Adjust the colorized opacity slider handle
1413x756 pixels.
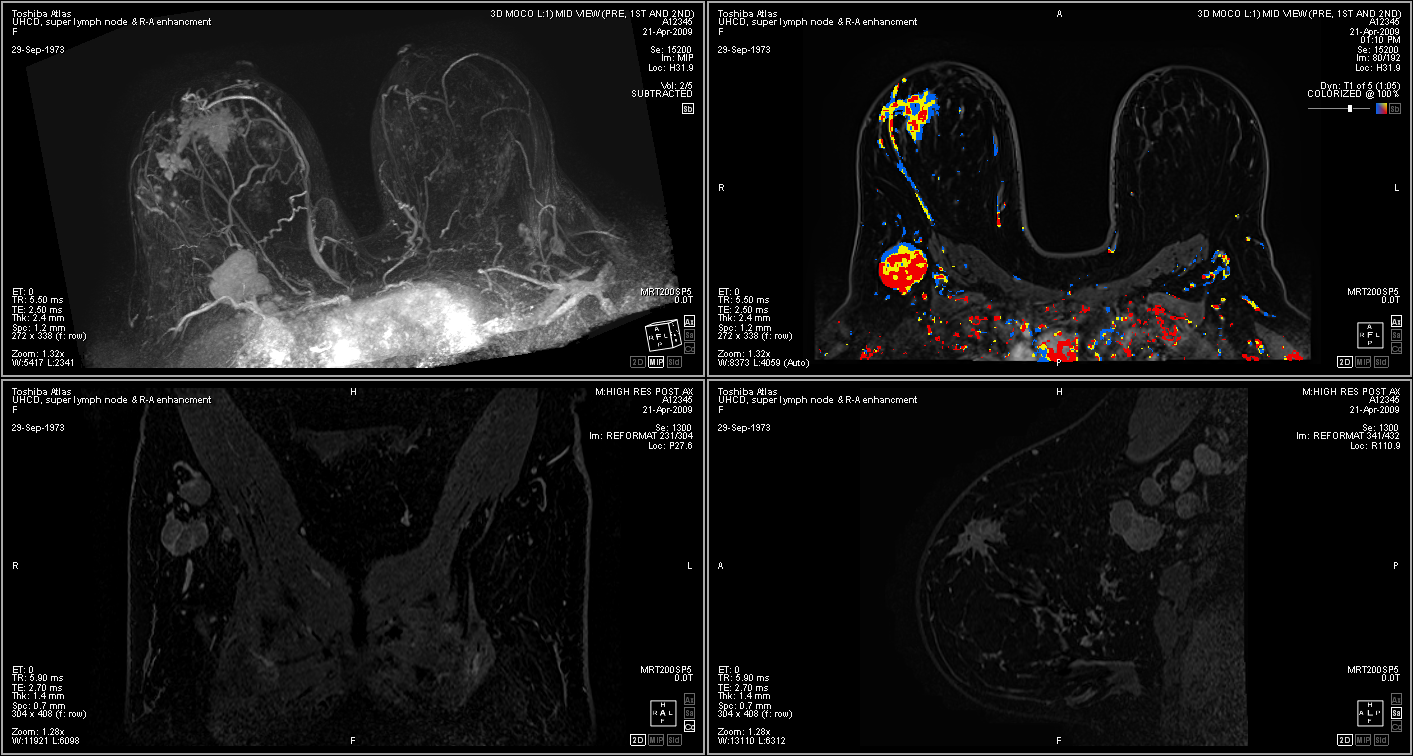[x=1350, y=108]
